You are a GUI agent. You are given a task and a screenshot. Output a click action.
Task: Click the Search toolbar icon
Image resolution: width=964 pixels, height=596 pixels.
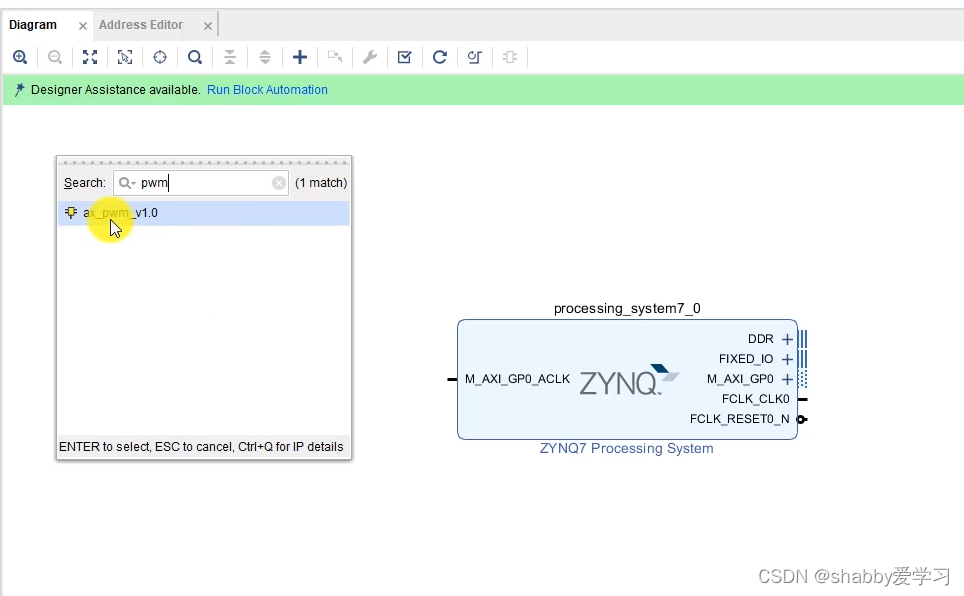(195, 57)
